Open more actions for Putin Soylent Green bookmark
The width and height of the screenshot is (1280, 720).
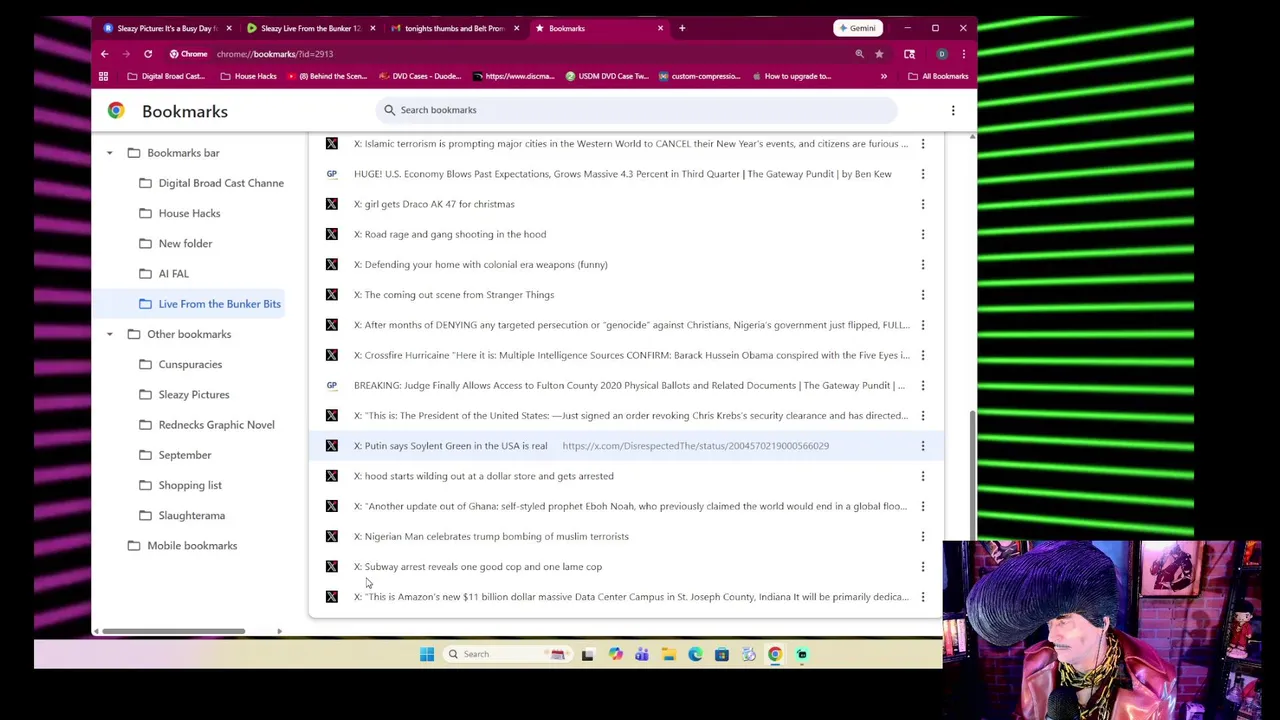(923, 446)
